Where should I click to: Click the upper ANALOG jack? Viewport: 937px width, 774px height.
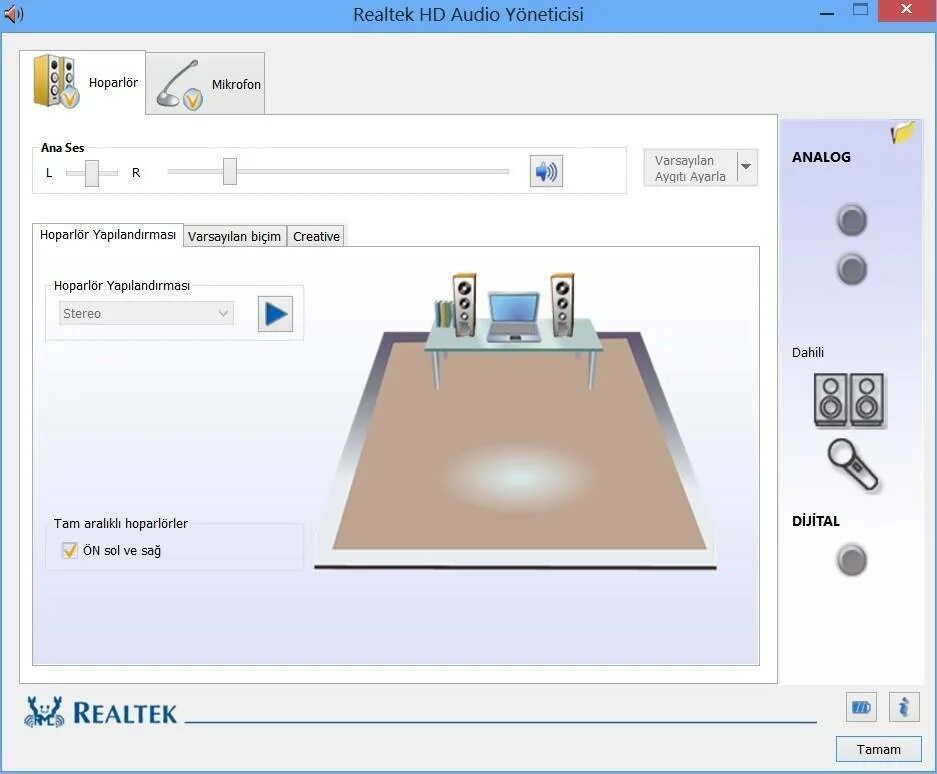pyautogui.click(x=852, y=220)
